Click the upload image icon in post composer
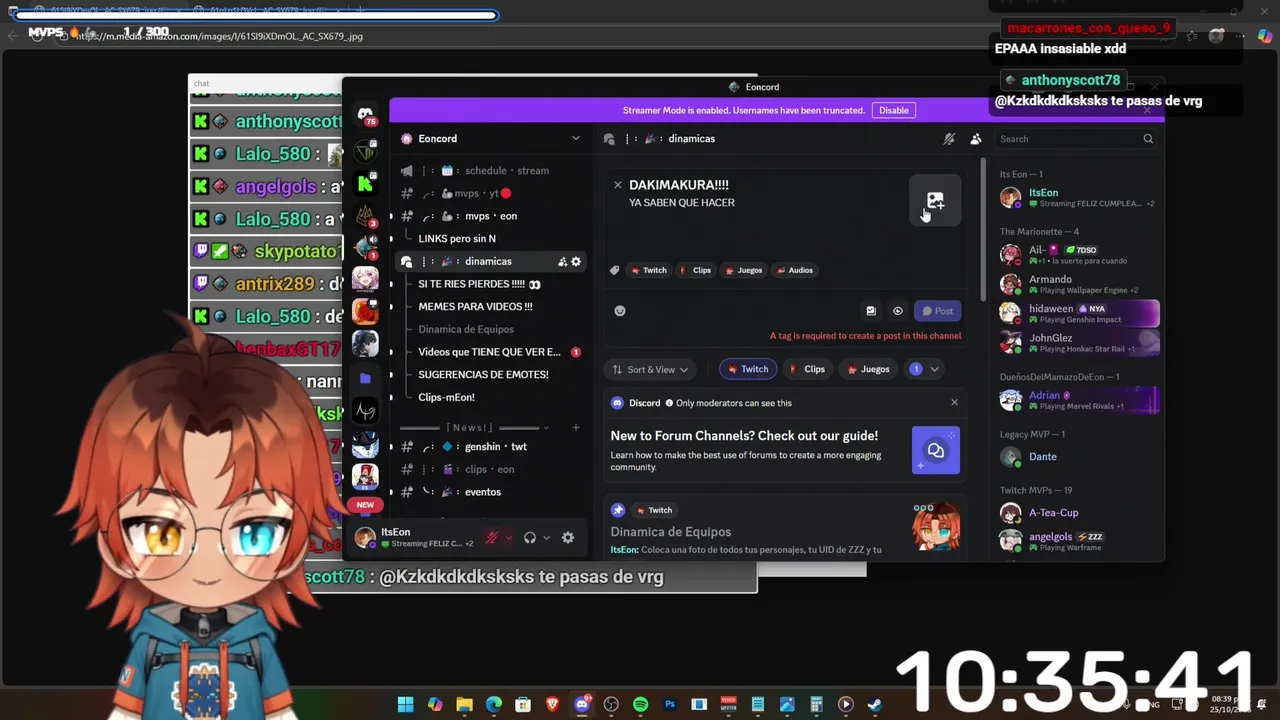Image resolution: width=1280 pixels, height=720 pixels. [x=935, y=200]
